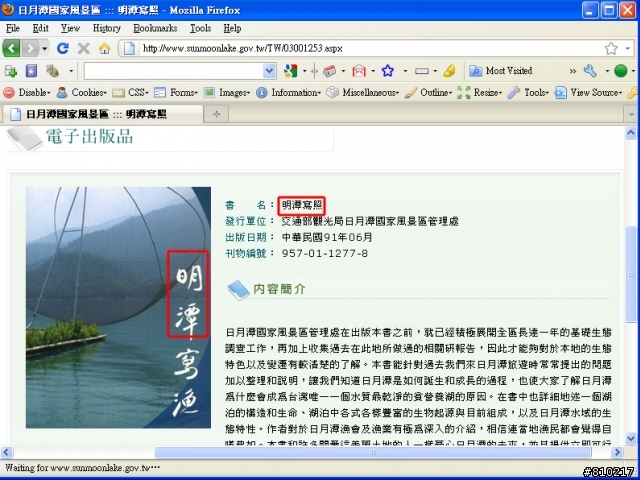Click the wrench settings icon

coord(590,71)
